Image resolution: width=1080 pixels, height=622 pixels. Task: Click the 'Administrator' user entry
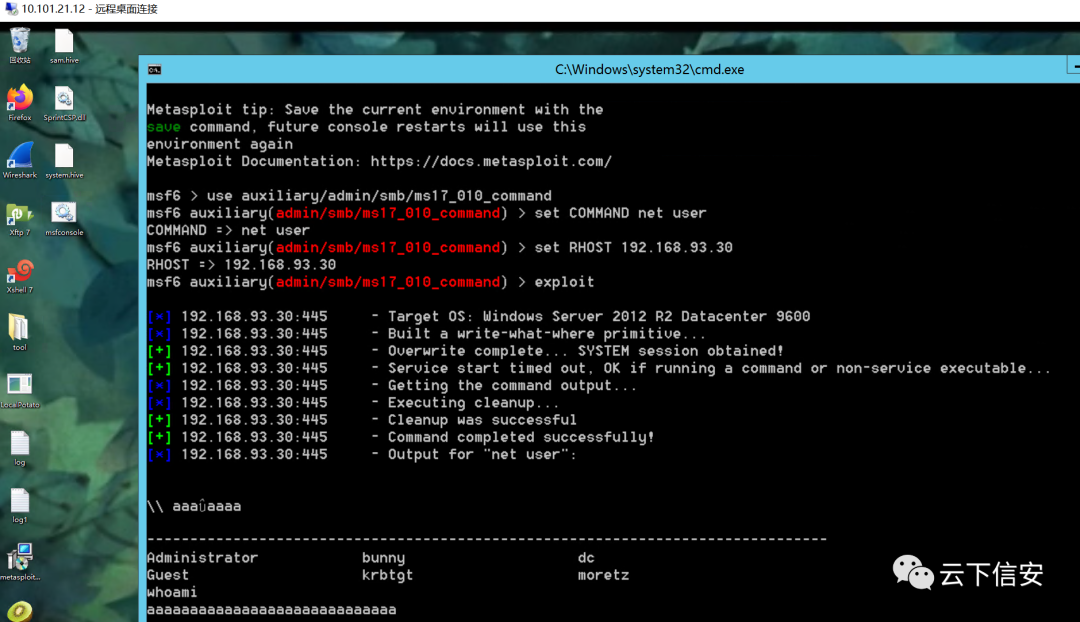pyautogui.click(x=202, y=557)
